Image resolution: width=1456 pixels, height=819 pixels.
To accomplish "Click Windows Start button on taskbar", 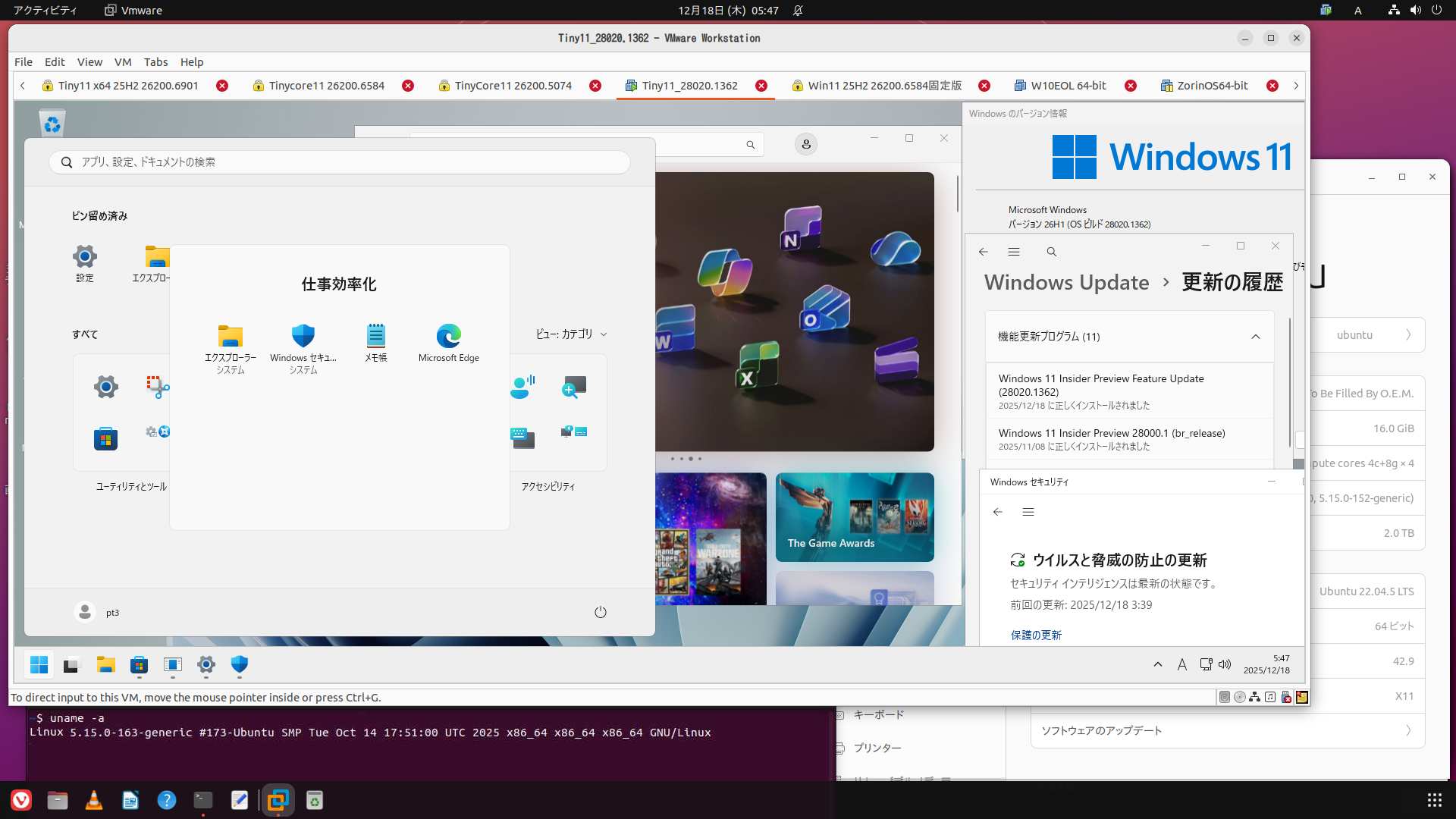I will 39,665.
